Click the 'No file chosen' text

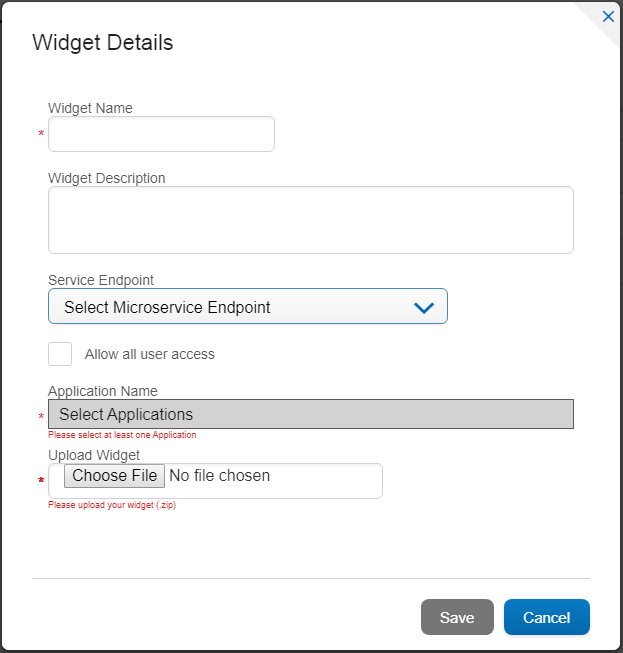click(x=219, y=476)
